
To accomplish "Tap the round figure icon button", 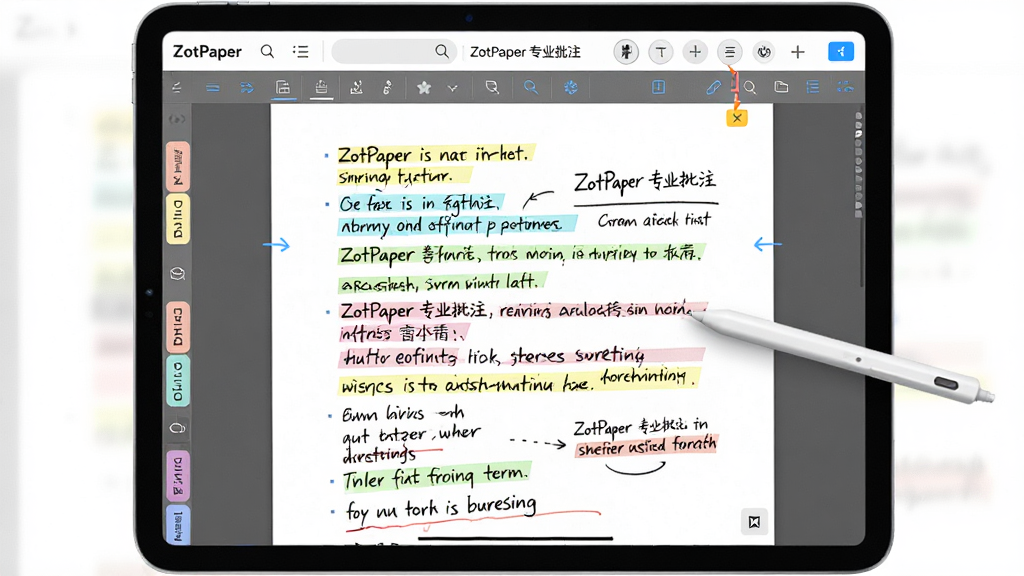I will tap(626, 52).
